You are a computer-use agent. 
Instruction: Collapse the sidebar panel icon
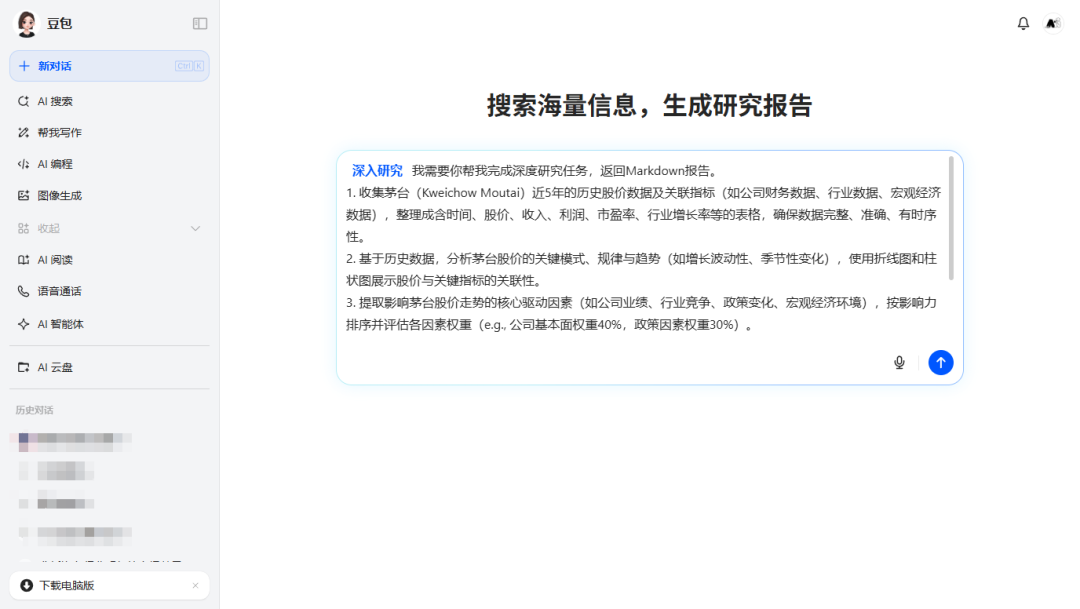(200, 23)
